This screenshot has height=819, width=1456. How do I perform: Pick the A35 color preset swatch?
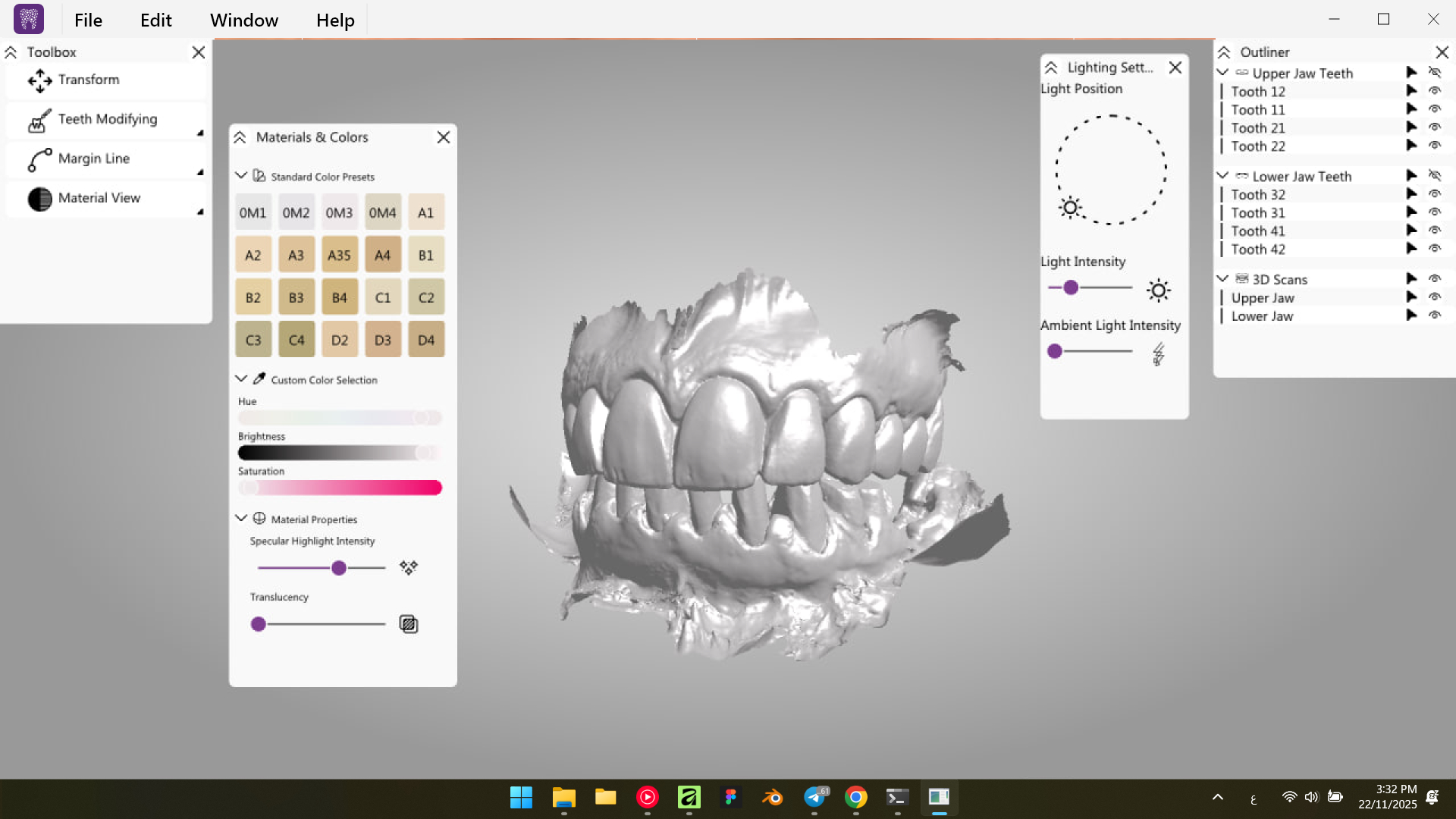339,256
